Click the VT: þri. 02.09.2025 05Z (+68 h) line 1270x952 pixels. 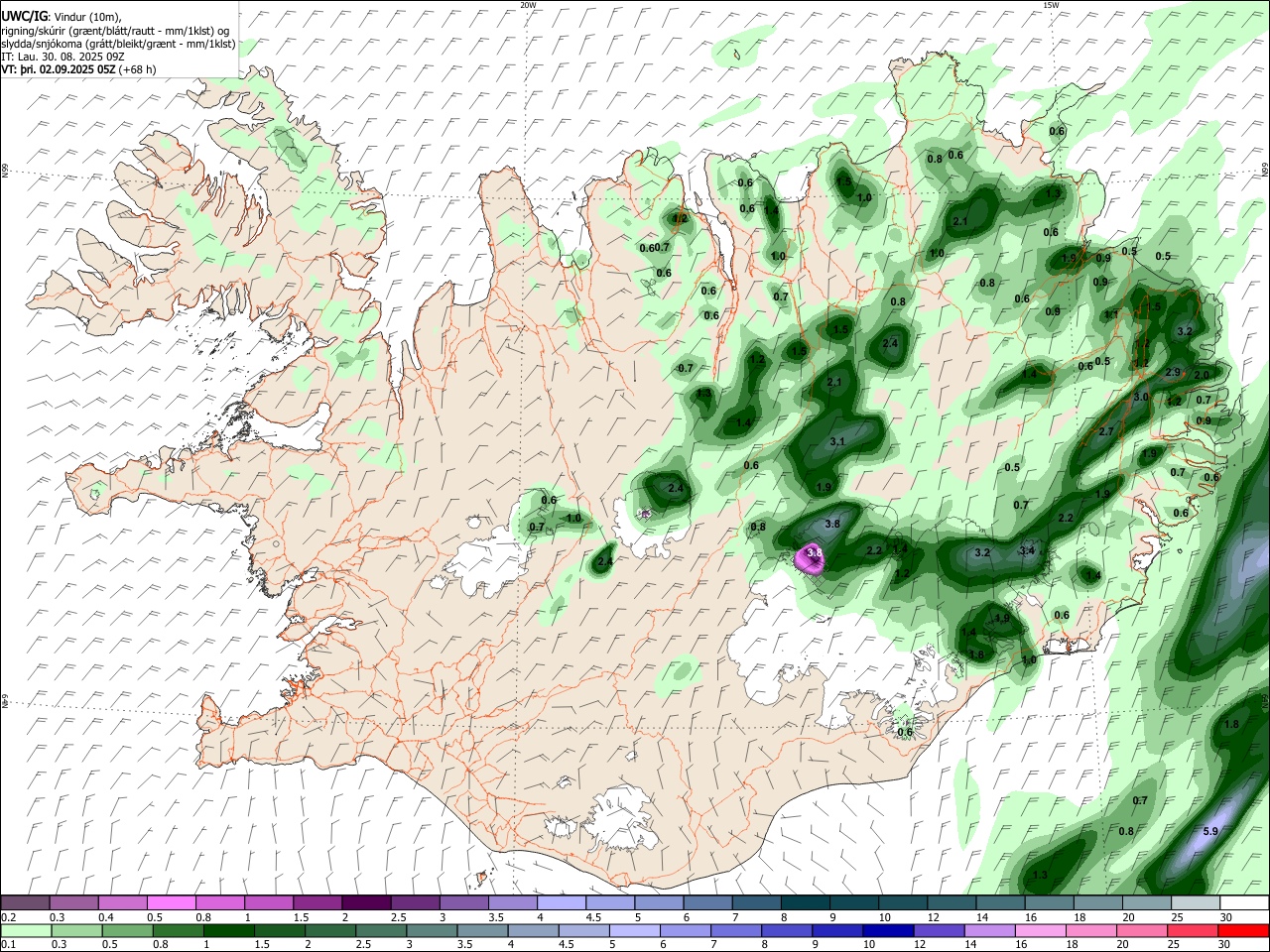78,69
